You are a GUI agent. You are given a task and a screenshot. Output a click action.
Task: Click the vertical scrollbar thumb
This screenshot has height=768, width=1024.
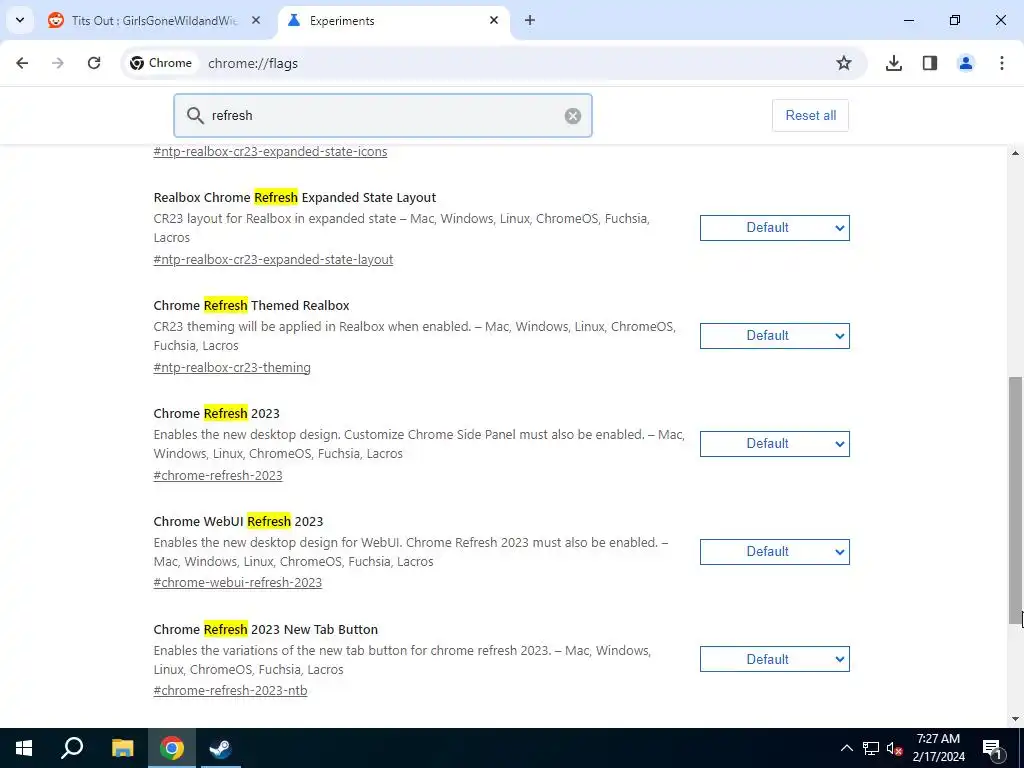(1016, 501)
